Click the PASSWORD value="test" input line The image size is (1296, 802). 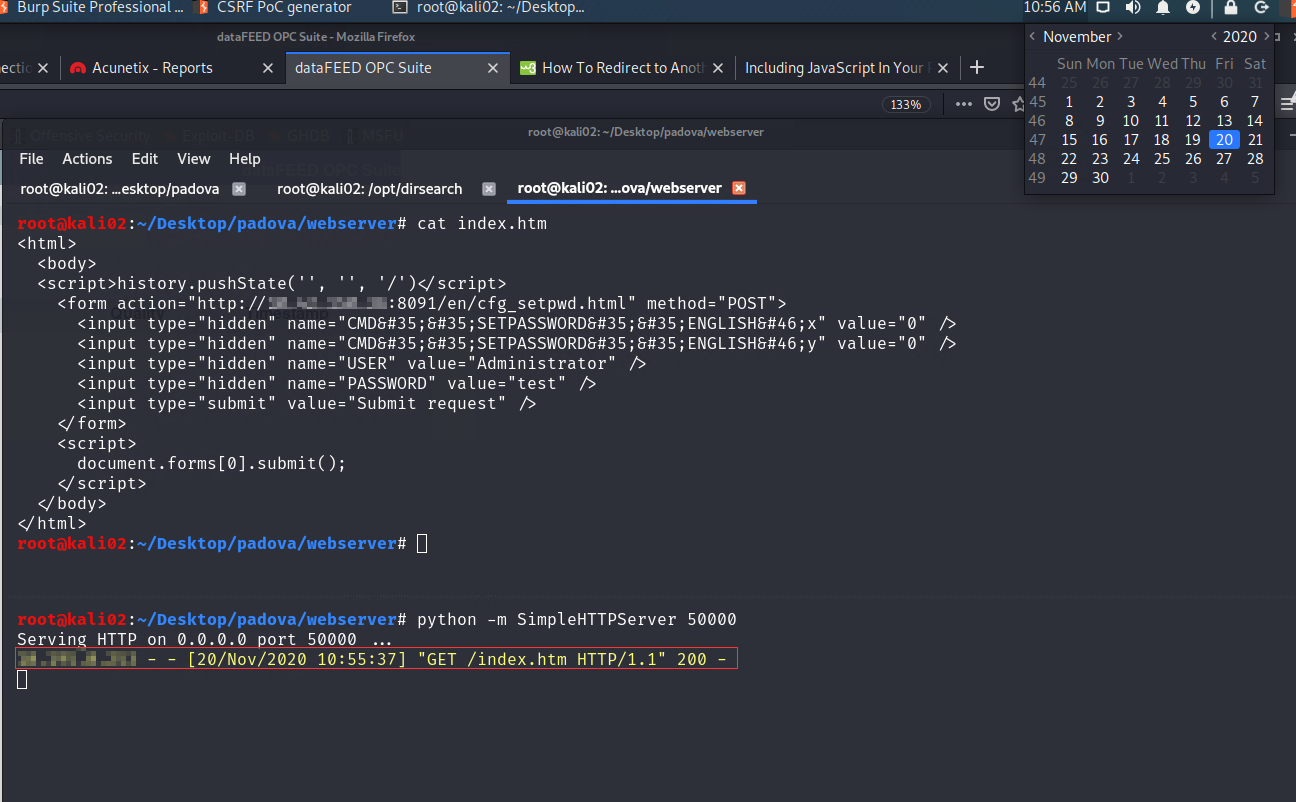pyautogui.click(x=337, y=384)
